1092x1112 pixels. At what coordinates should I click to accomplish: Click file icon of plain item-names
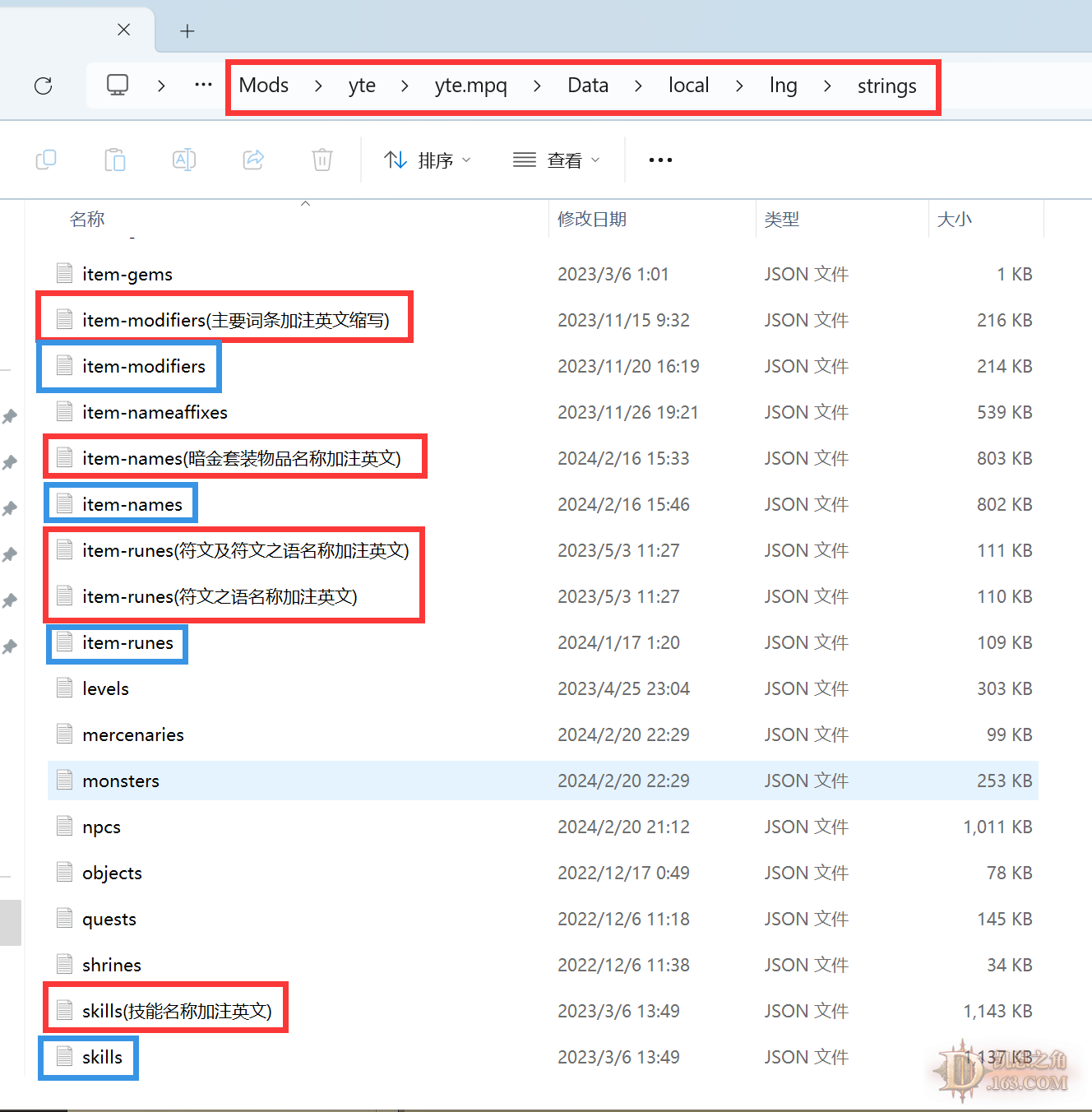65,503
